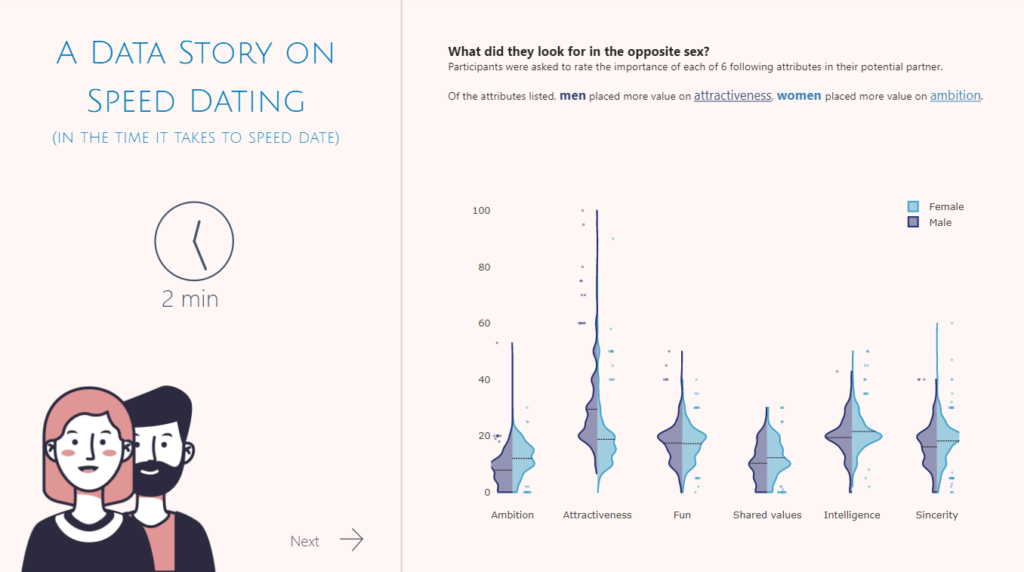Screen dimensions: 1024x572
Task: Click the Shared values axis label
Action: [767, 515]
